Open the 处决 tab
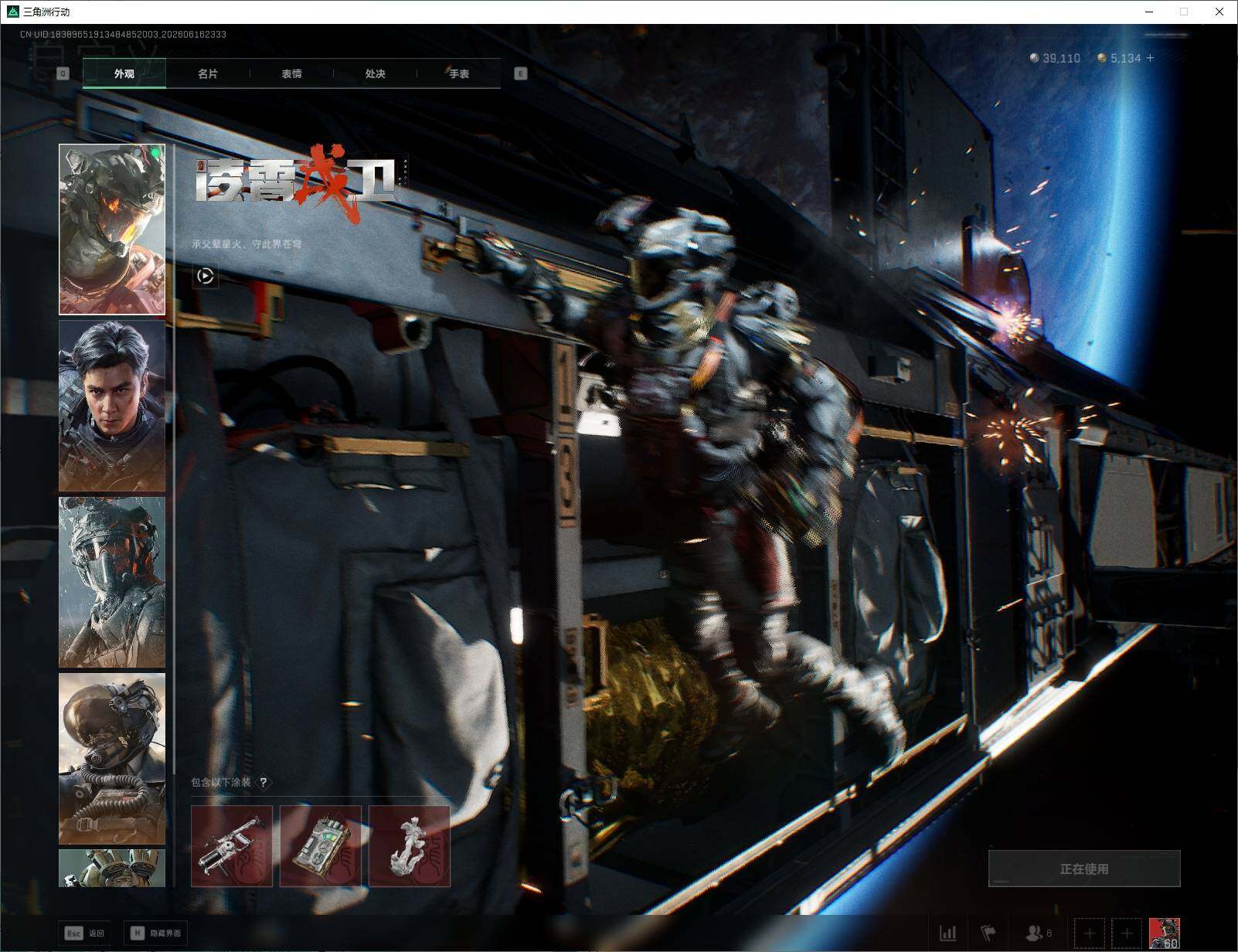 pos(375,73)
